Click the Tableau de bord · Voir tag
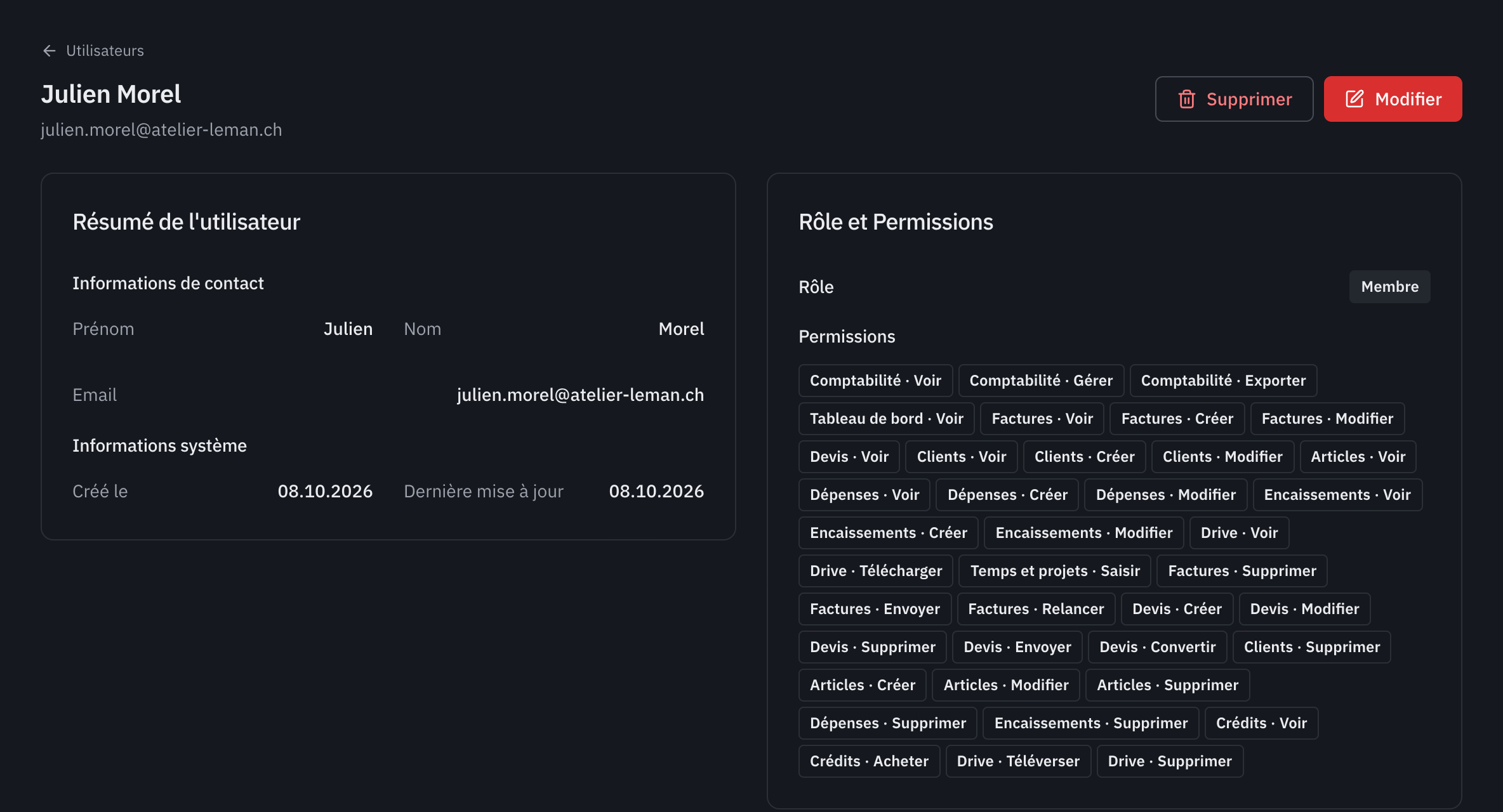The width and height of the screenshot is (1503, 812). point(886,419)
